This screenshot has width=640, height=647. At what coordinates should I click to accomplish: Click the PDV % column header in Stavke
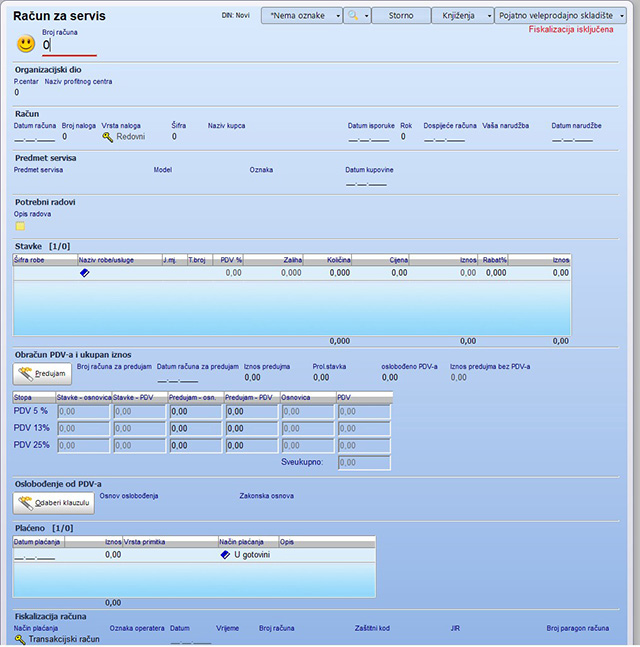228,260
